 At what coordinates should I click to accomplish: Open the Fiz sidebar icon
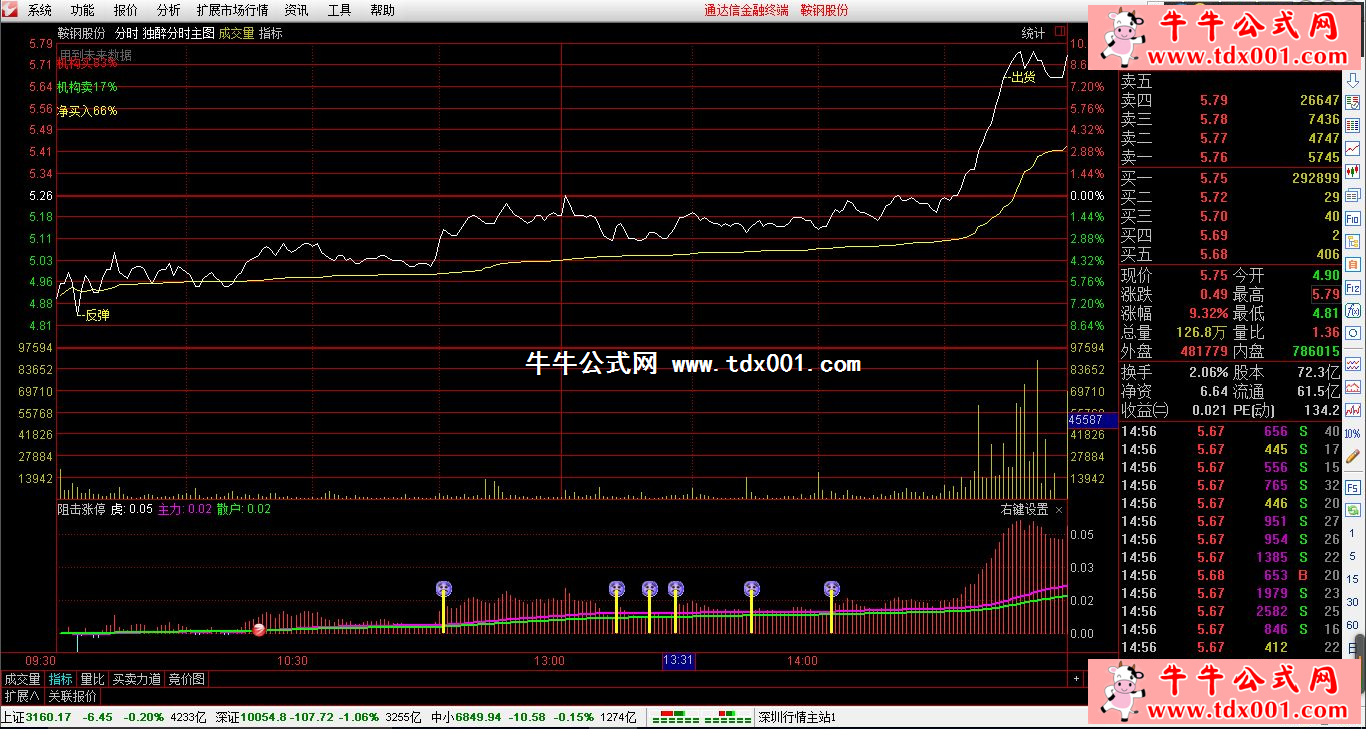1353,288
